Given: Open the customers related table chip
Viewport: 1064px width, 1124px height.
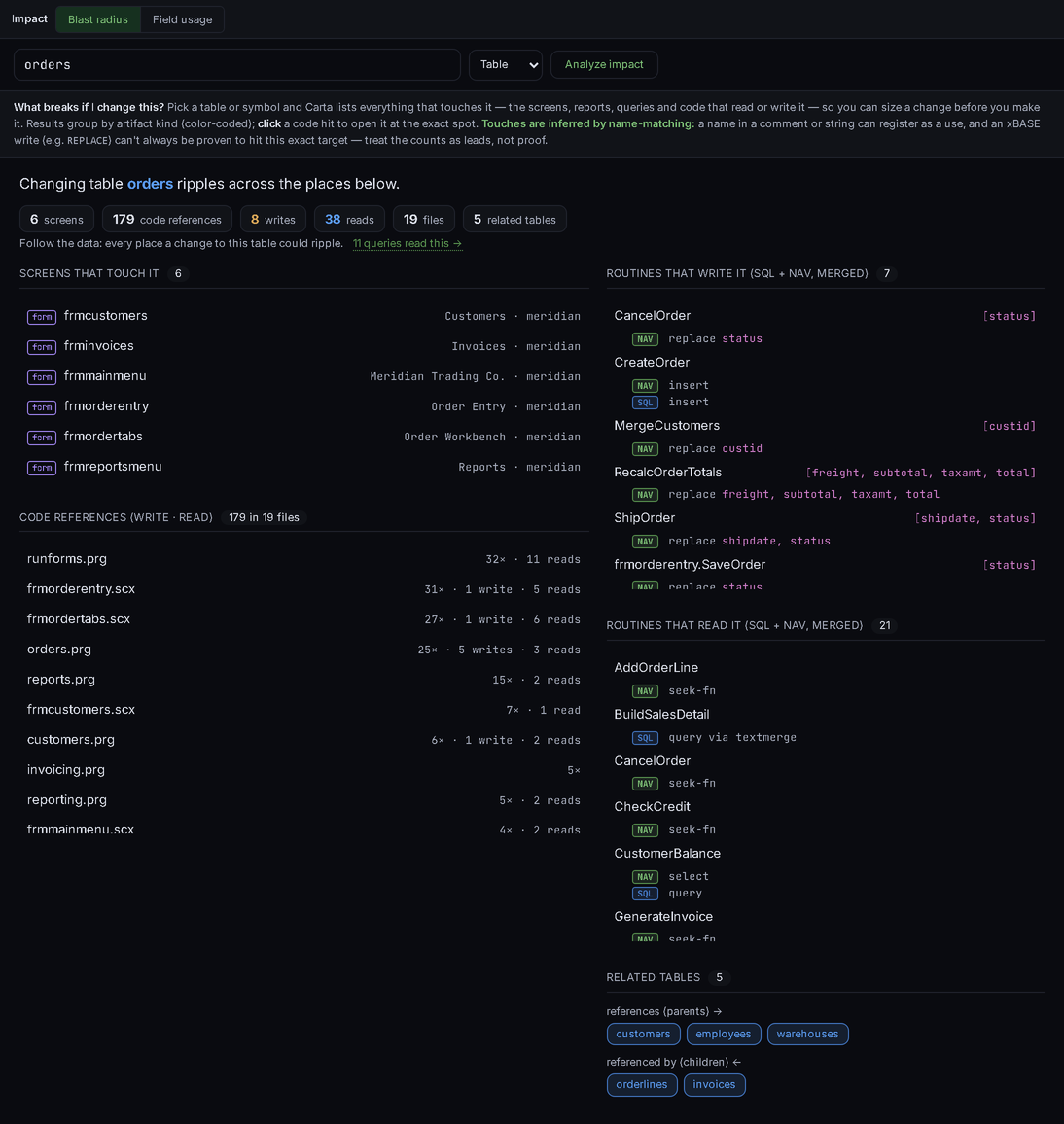Looking at the screenshot, I should coord(643,1034).
